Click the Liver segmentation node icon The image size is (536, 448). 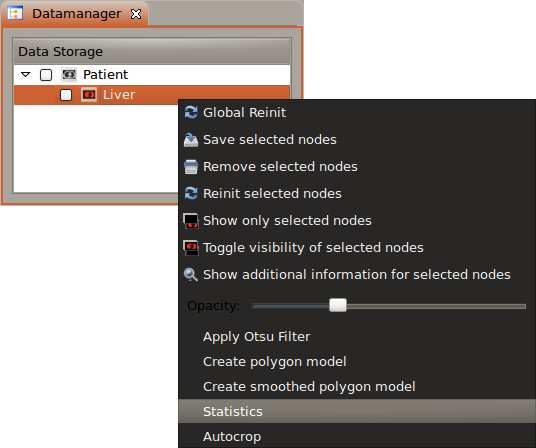pos(89,95)
